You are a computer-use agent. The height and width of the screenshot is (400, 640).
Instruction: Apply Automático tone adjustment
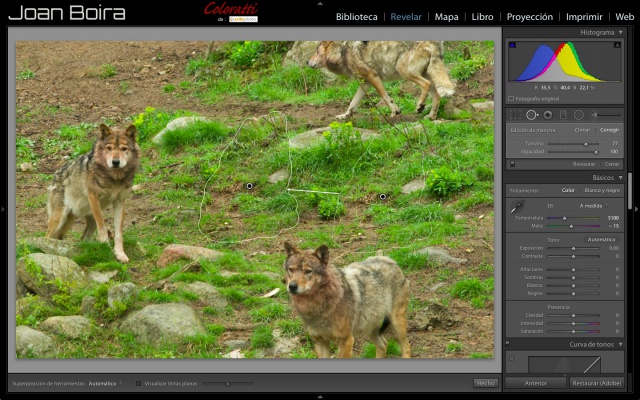click(601, 240)
